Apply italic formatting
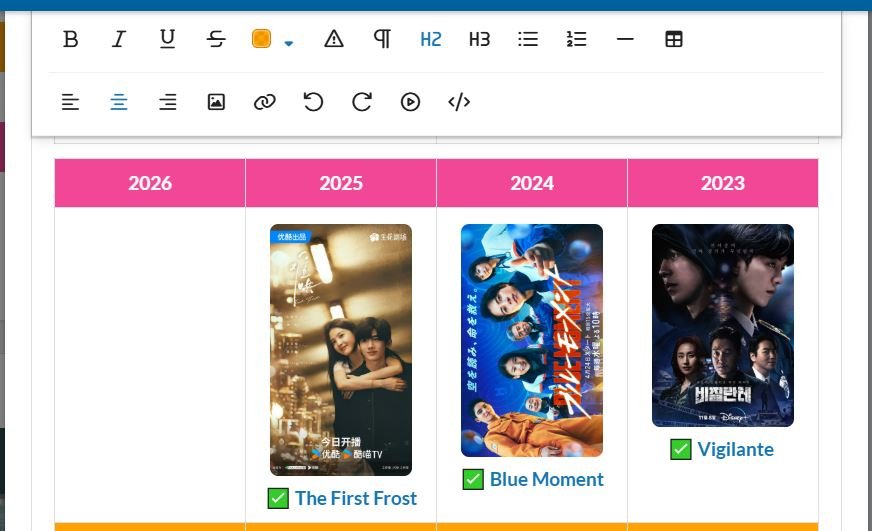This screenshot has width=872, height=531. click(119, 39)
